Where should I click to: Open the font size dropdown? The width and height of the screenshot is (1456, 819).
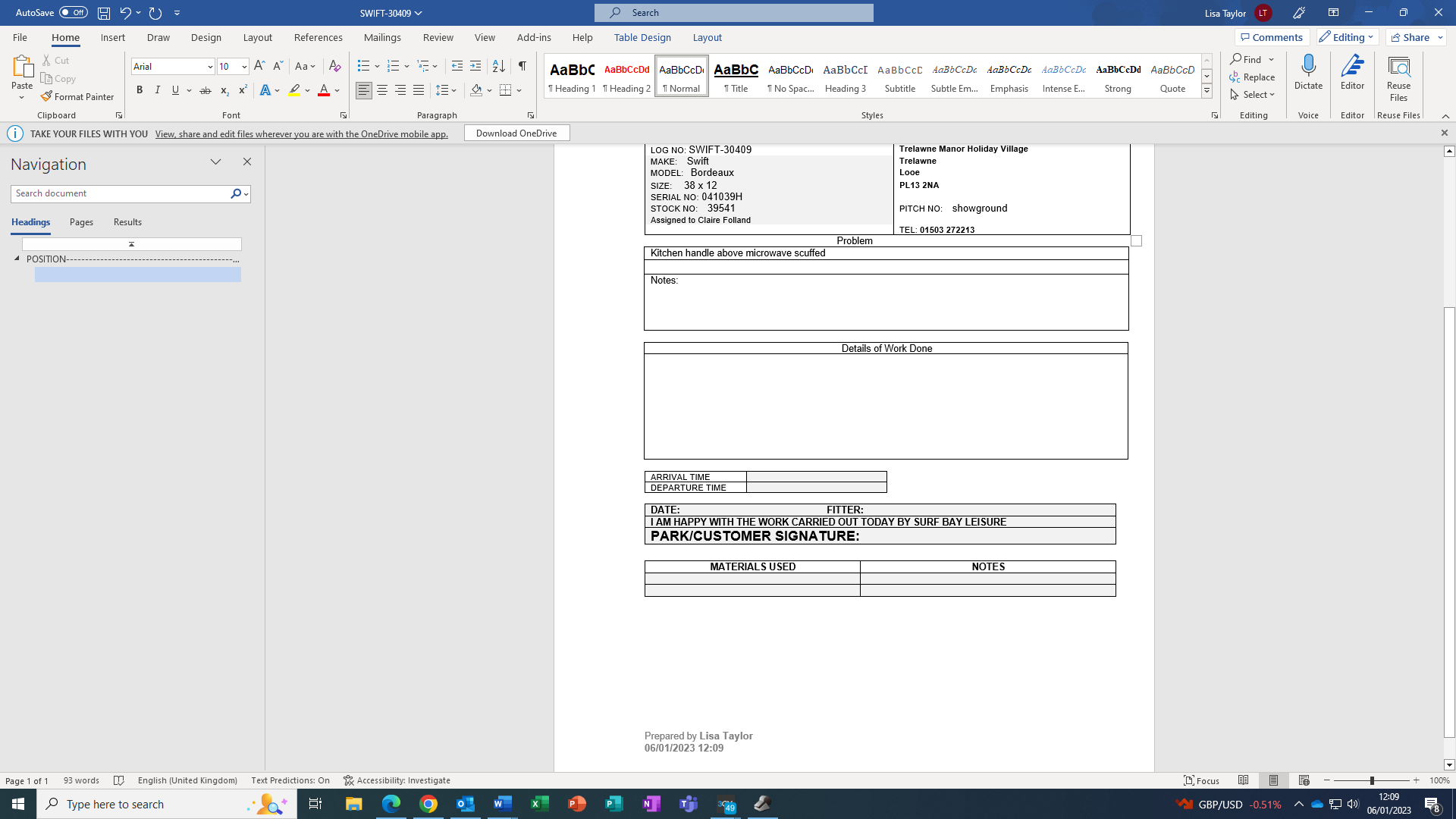point(244,67)
